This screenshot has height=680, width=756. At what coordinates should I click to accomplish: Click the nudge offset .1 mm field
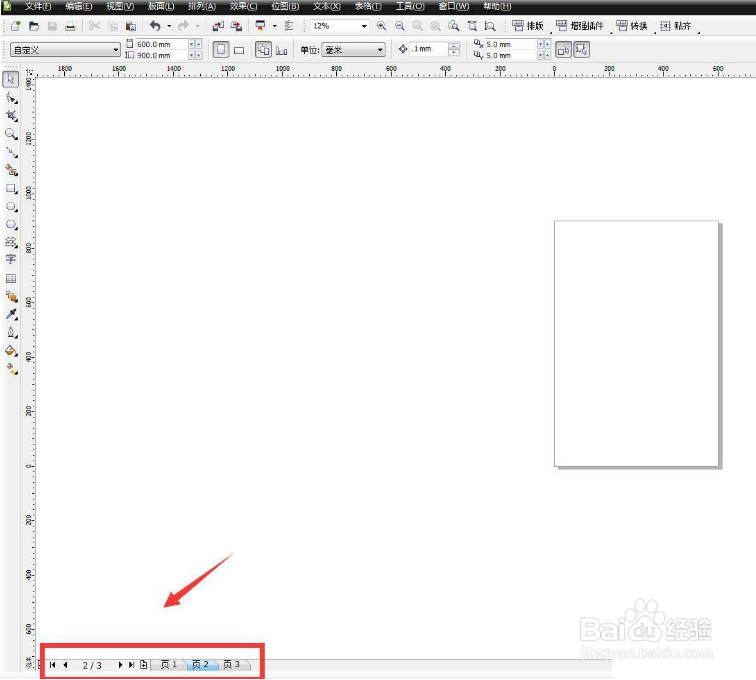(429, 49)
